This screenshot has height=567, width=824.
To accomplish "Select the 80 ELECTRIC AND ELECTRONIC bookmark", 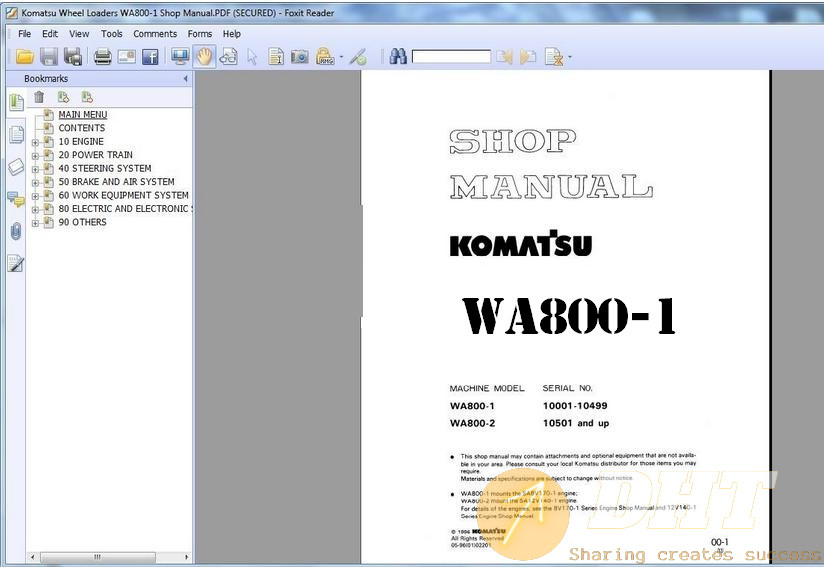I will tap(125, 209).
